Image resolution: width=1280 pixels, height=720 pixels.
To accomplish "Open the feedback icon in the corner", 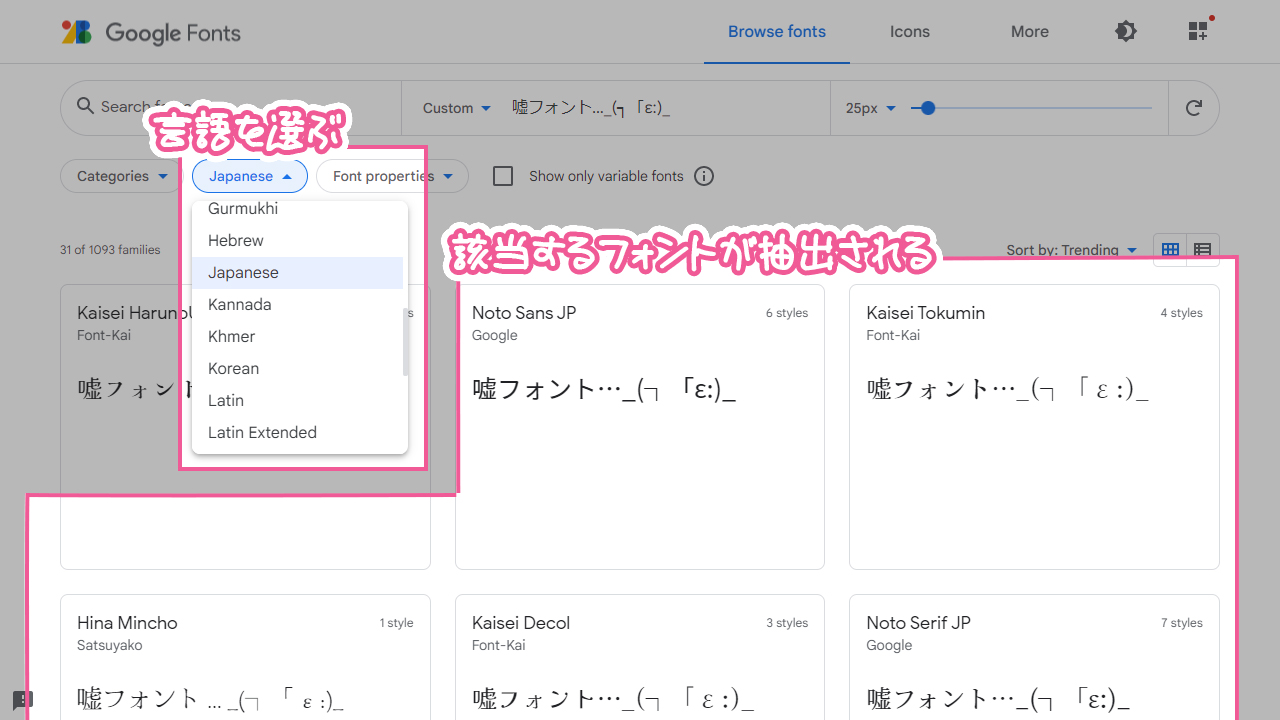I will (x=23, y=700).
